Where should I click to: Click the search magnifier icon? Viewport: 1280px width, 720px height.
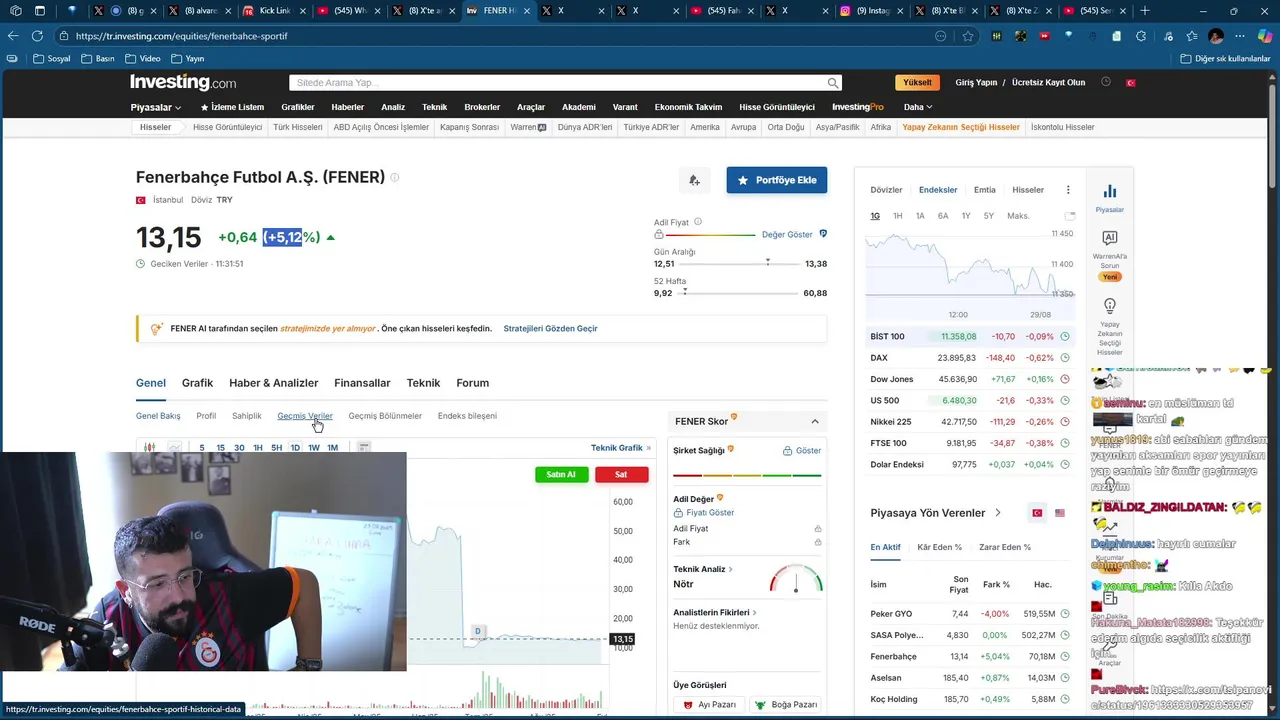point(832,83)
